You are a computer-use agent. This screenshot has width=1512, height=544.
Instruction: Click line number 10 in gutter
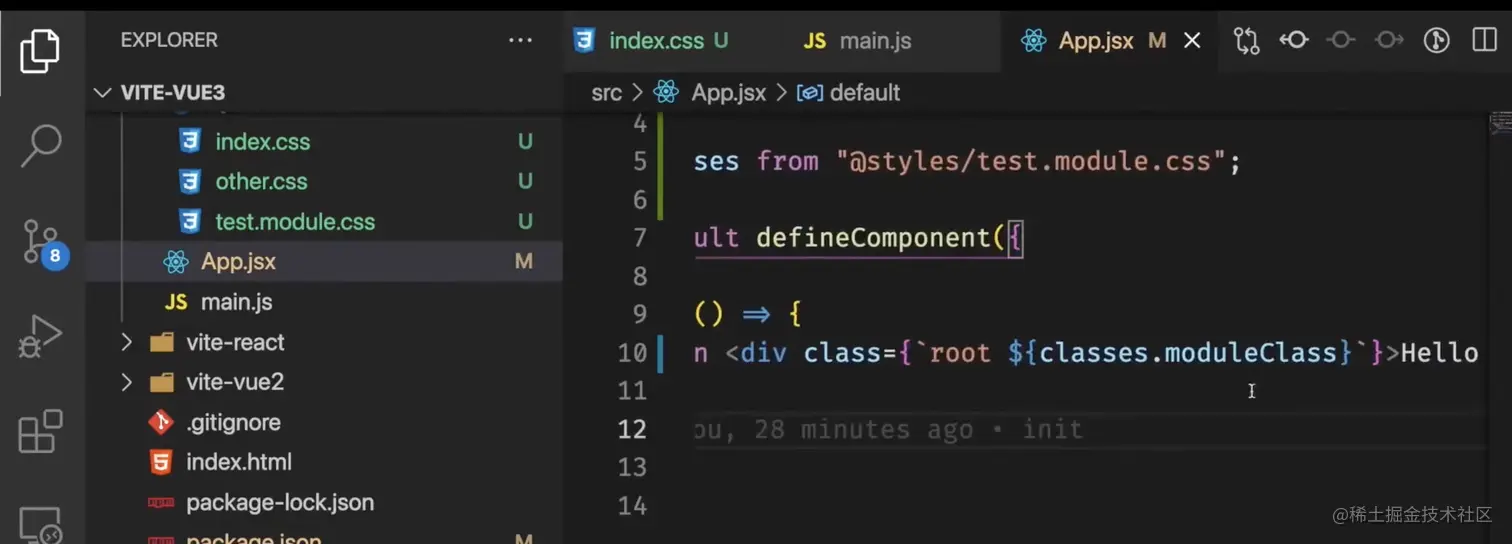pos(632,353)
